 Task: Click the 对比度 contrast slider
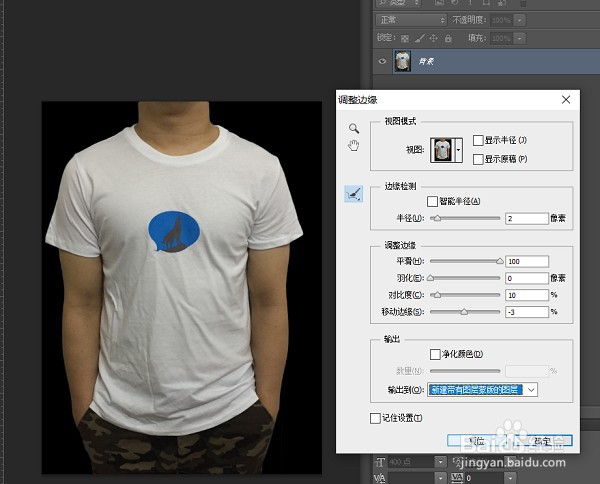click(x=465, y=295)
